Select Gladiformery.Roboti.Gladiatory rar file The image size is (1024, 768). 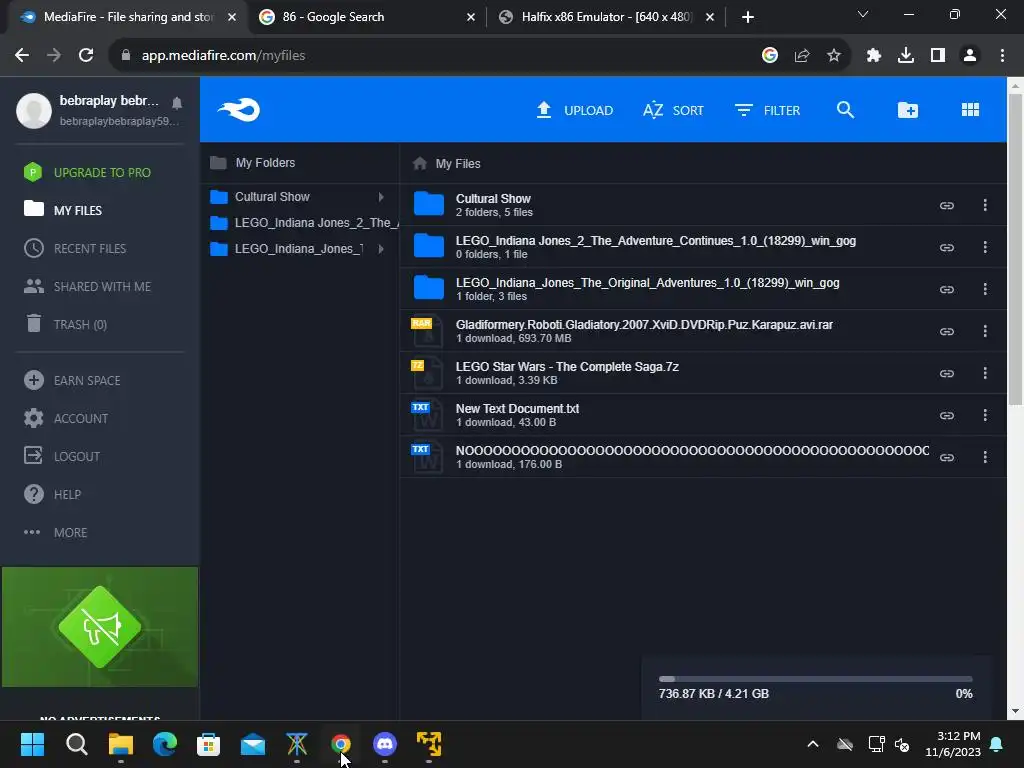[703, 331]
